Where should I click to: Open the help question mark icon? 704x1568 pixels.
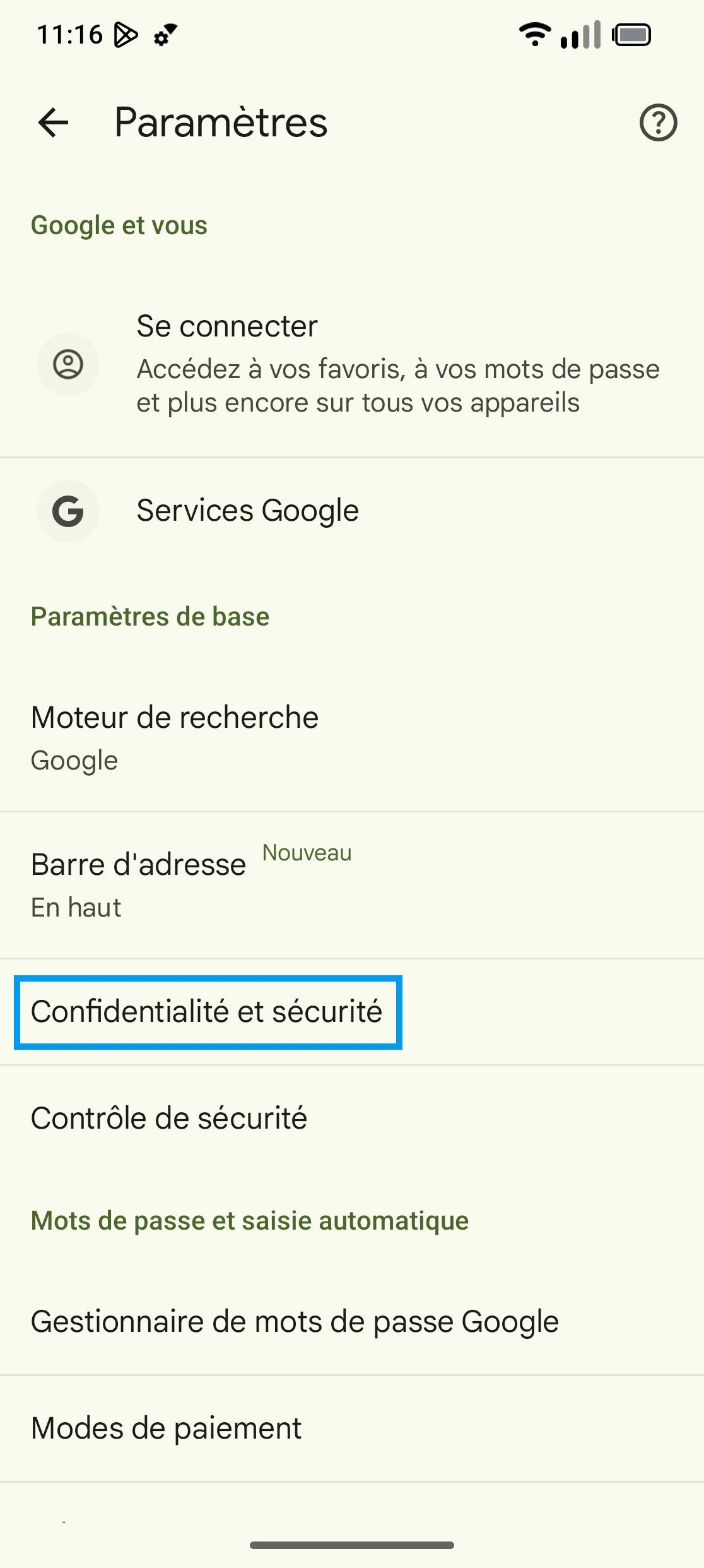pos(658,122)
